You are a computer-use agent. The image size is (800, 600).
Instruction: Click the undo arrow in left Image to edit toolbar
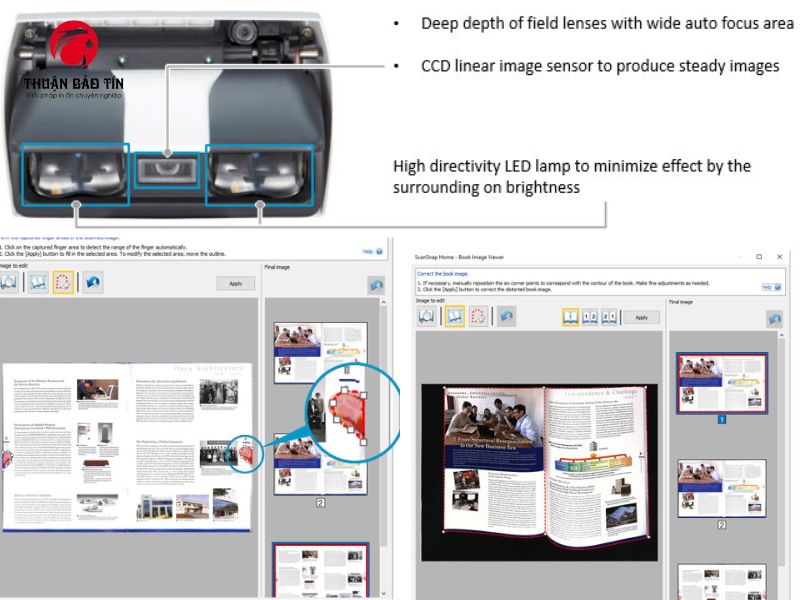coord(93,283)
